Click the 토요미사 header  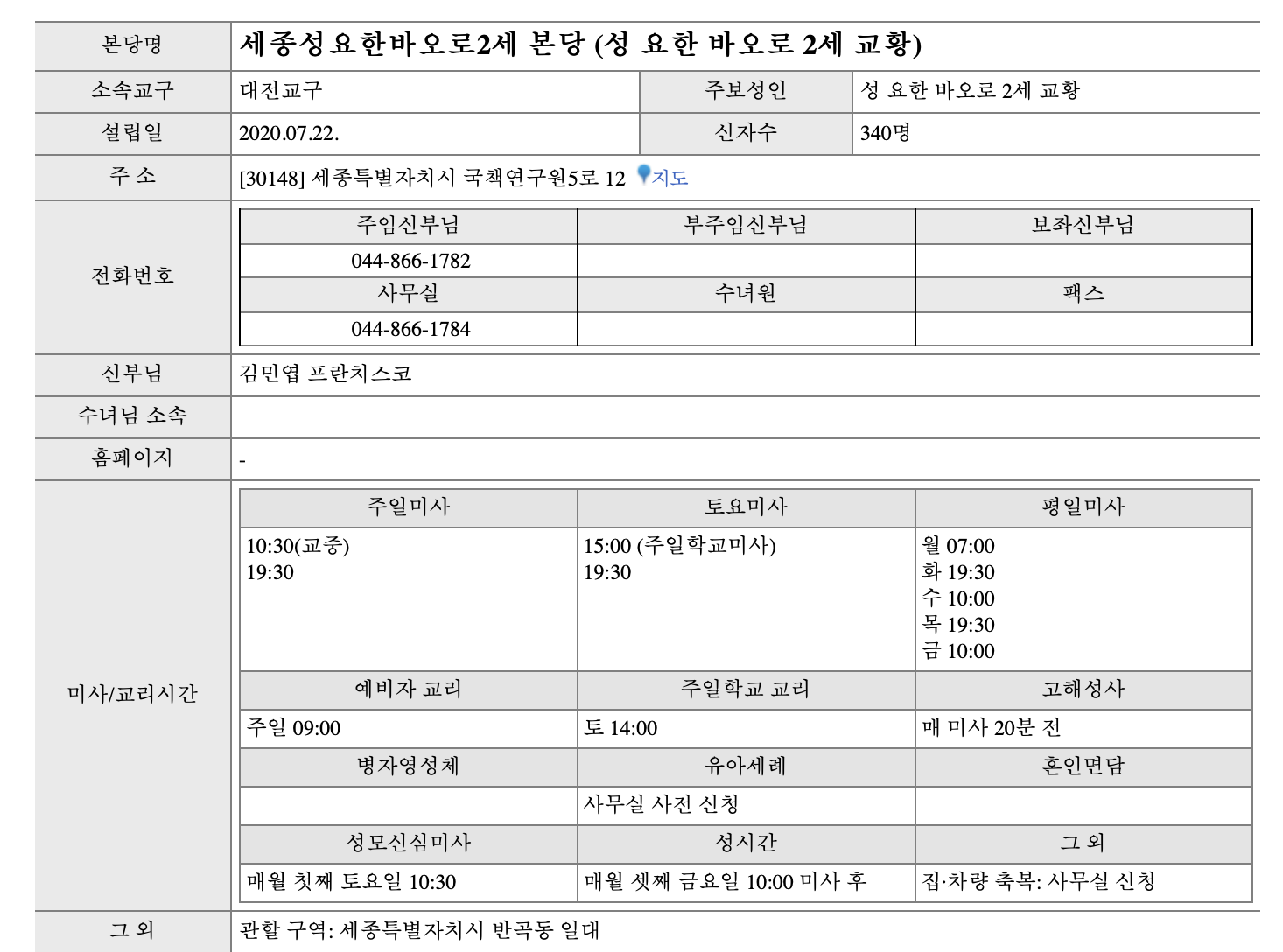746,507
